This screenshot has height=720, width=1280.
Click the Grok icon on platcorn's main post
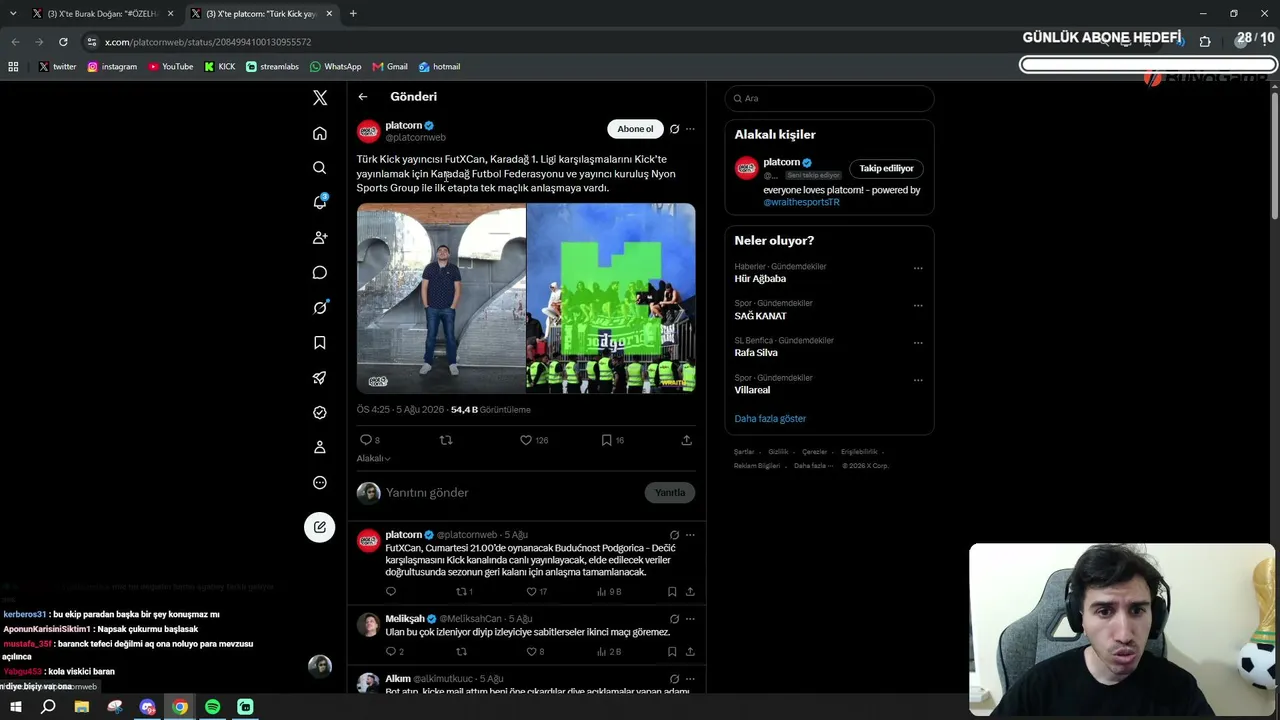[674, 129]
